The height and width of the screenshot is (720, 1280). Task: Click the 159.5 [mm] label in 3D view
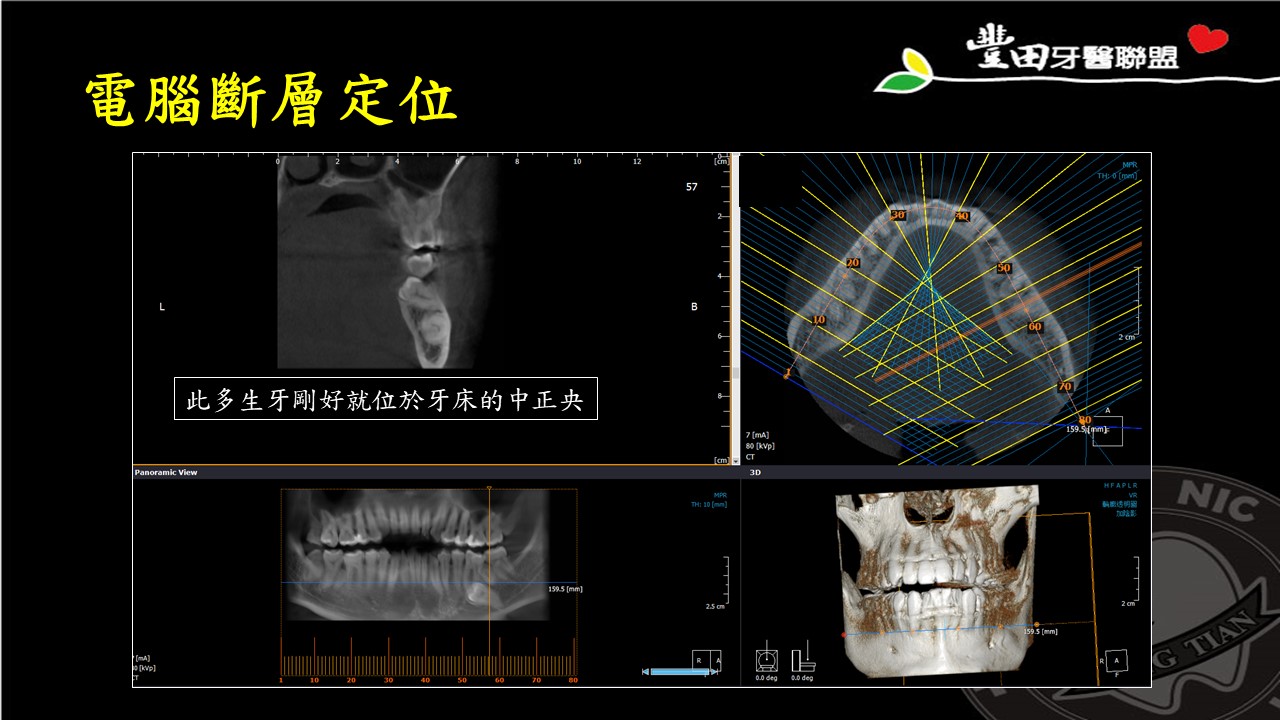pyautogui.click(x=1041, y=631)
